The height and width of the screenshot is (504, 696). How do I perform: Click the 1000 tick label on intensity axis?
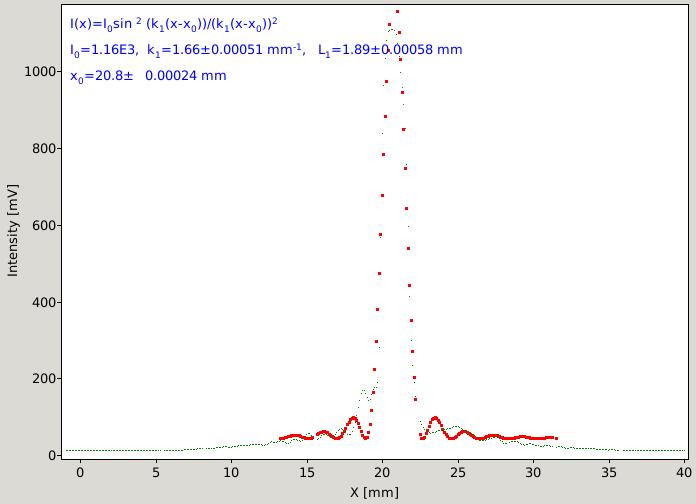coord(40,71)
